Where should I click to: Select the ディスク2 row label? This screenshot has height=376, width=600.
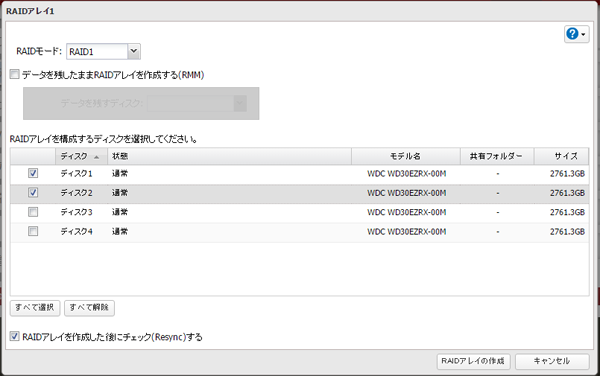[76, 193]
